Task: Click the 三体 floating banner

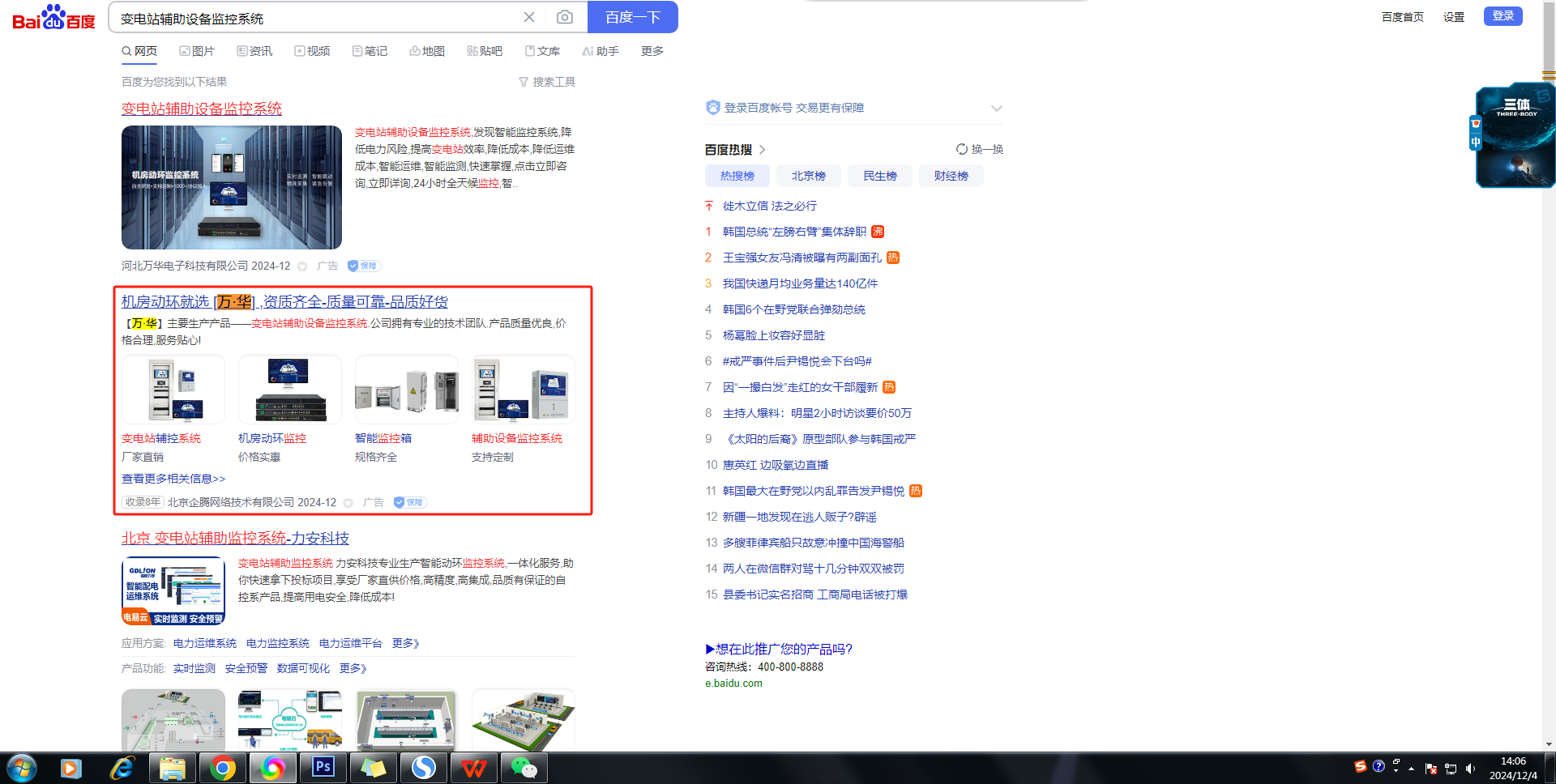Action: (x=1515, y=136)
